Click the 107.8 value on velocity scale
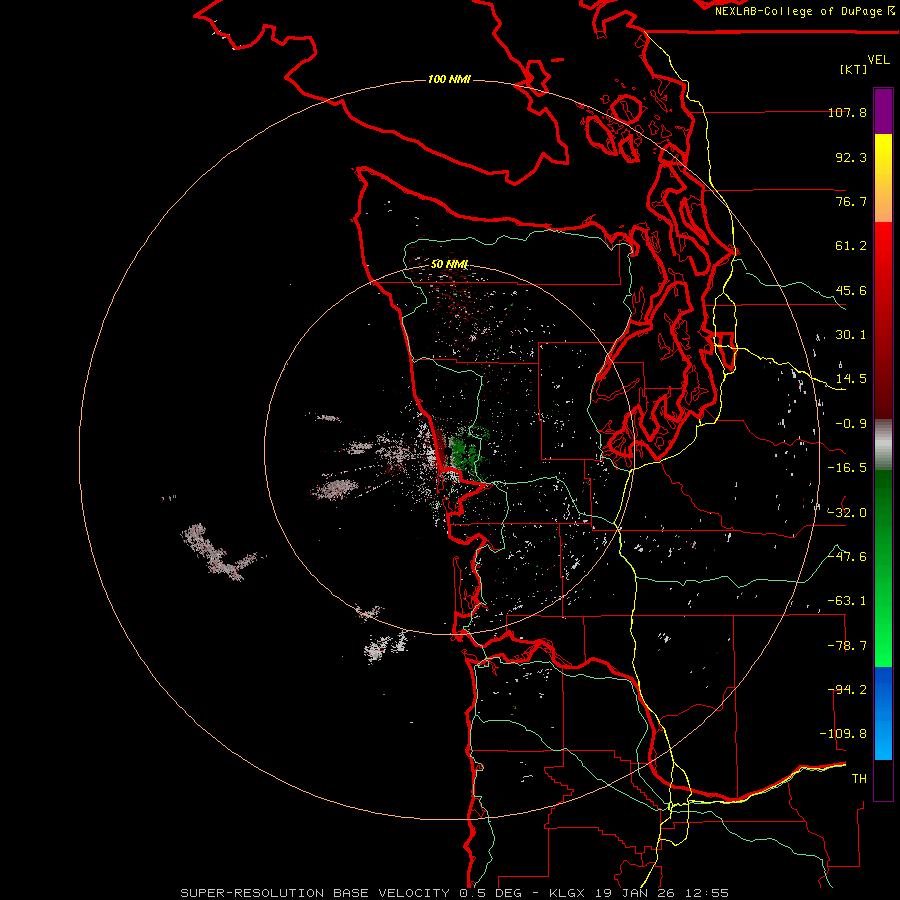900x900 pixels. (x=847, y=112)
